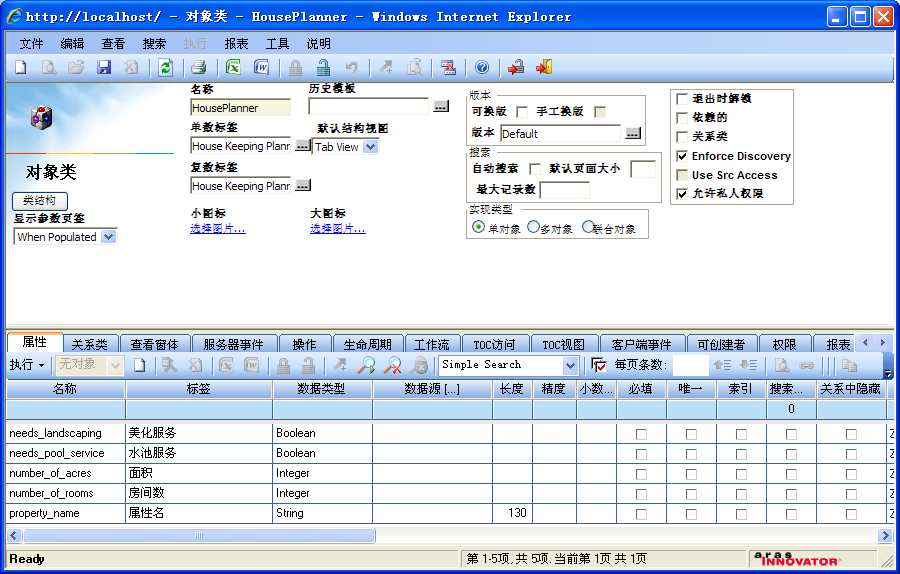Run search with the magnifier green arrow icon
This screenshot has height=574, width=900.
point(366,365)
